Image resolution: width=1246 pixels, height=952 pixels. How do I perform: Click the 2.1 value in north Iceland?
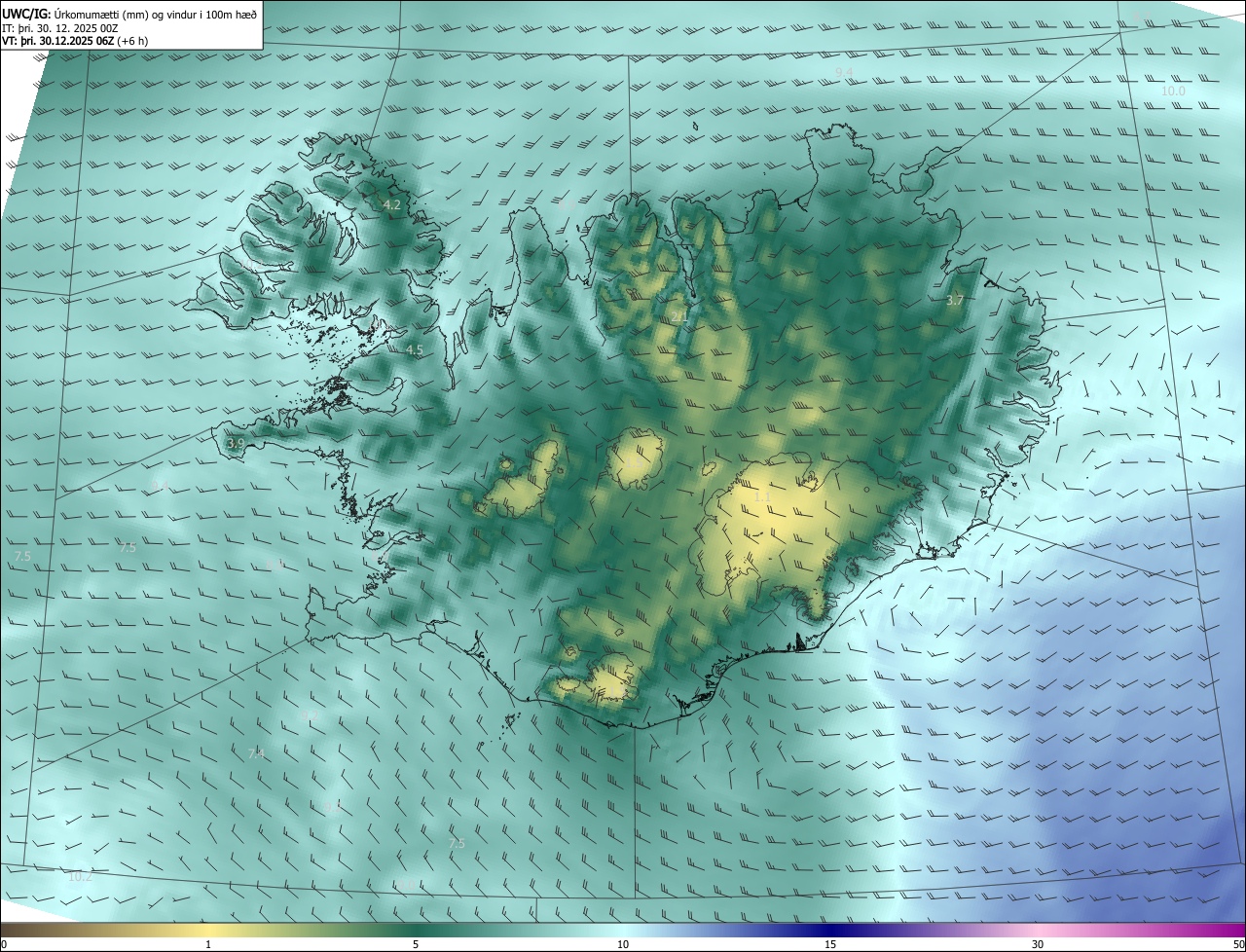(x=679, y=316)
